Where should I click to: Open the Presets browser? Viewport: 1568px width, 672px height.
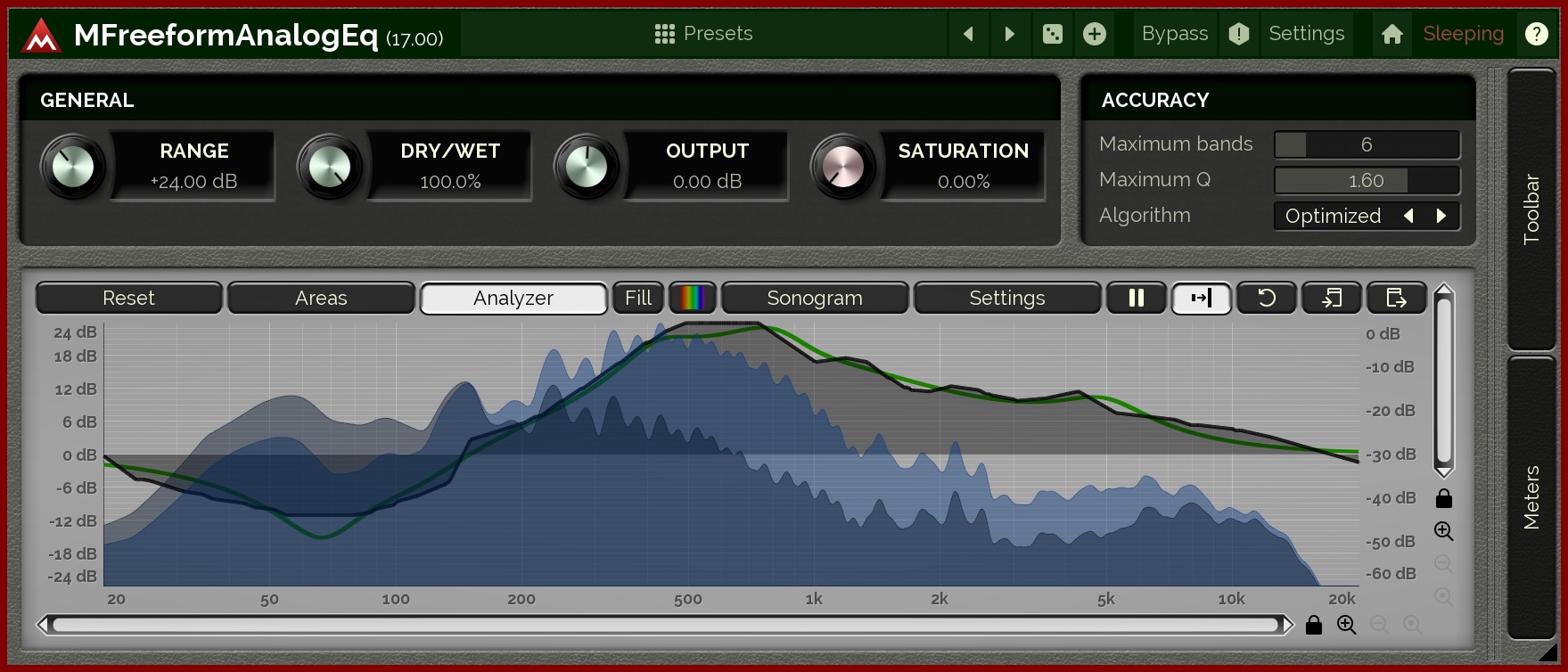703,34
